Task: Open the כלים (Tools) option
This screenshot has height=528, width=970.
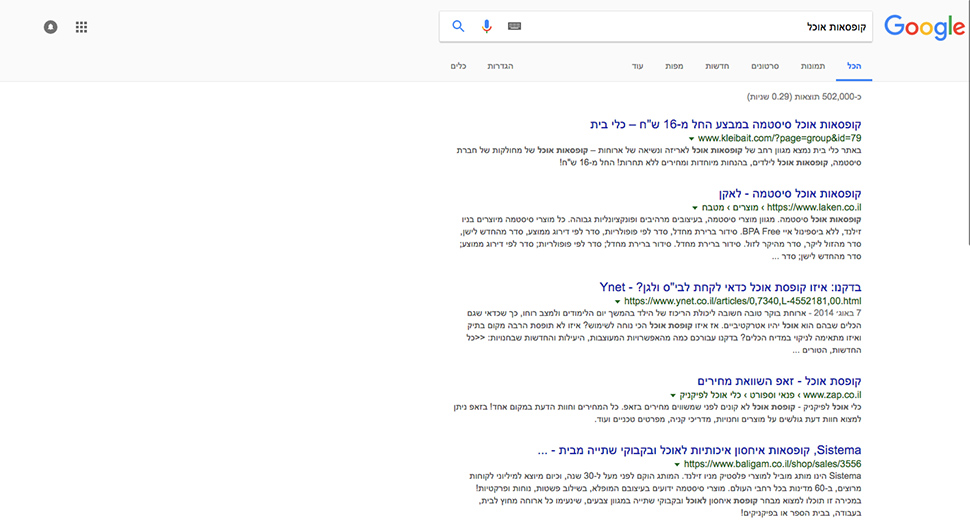Action: point(458,66)
